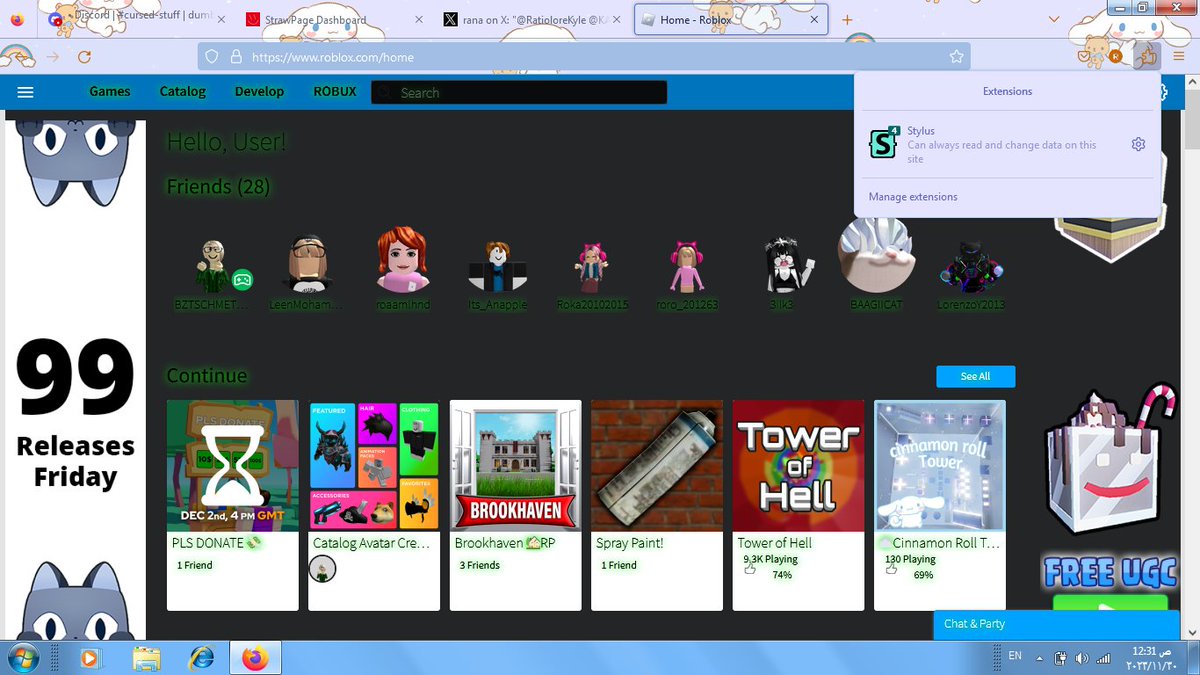Open friend BZTSCHMET avatar
Viewport: 1200px width, 675px height.
coord(212,265)
